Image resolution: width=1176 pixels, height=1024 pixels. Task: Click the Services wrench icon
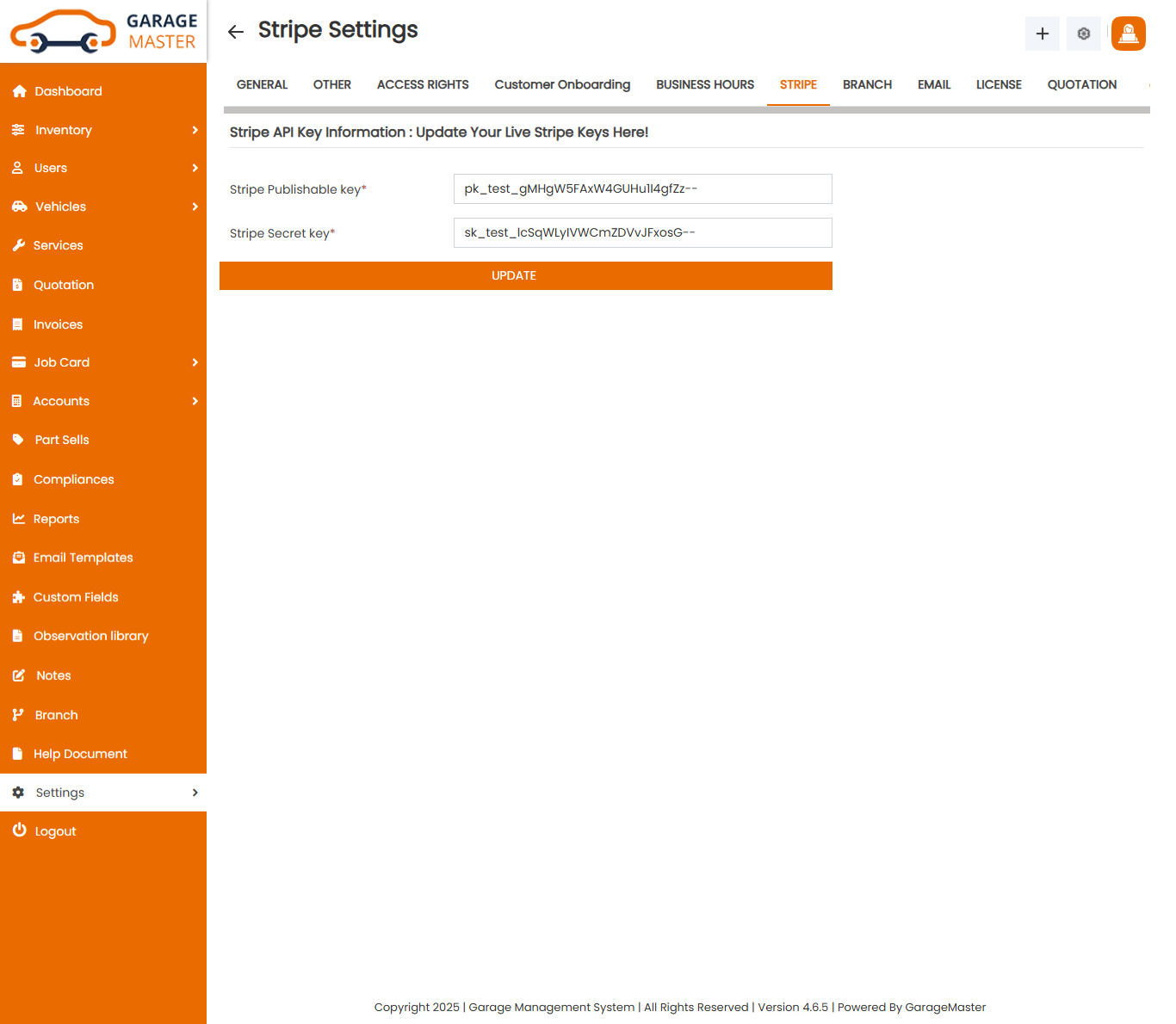(18, 245)
